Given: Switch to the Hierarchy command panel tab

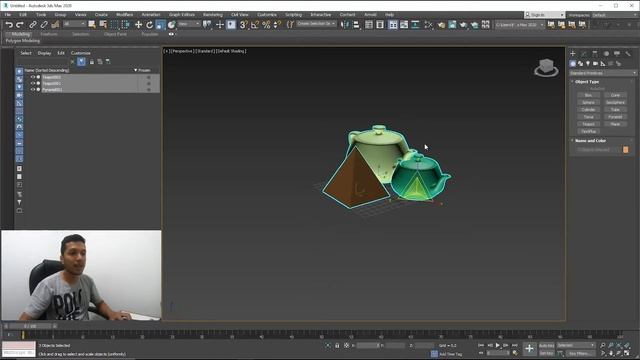Looking at the screenshot, I should [595, 53].
